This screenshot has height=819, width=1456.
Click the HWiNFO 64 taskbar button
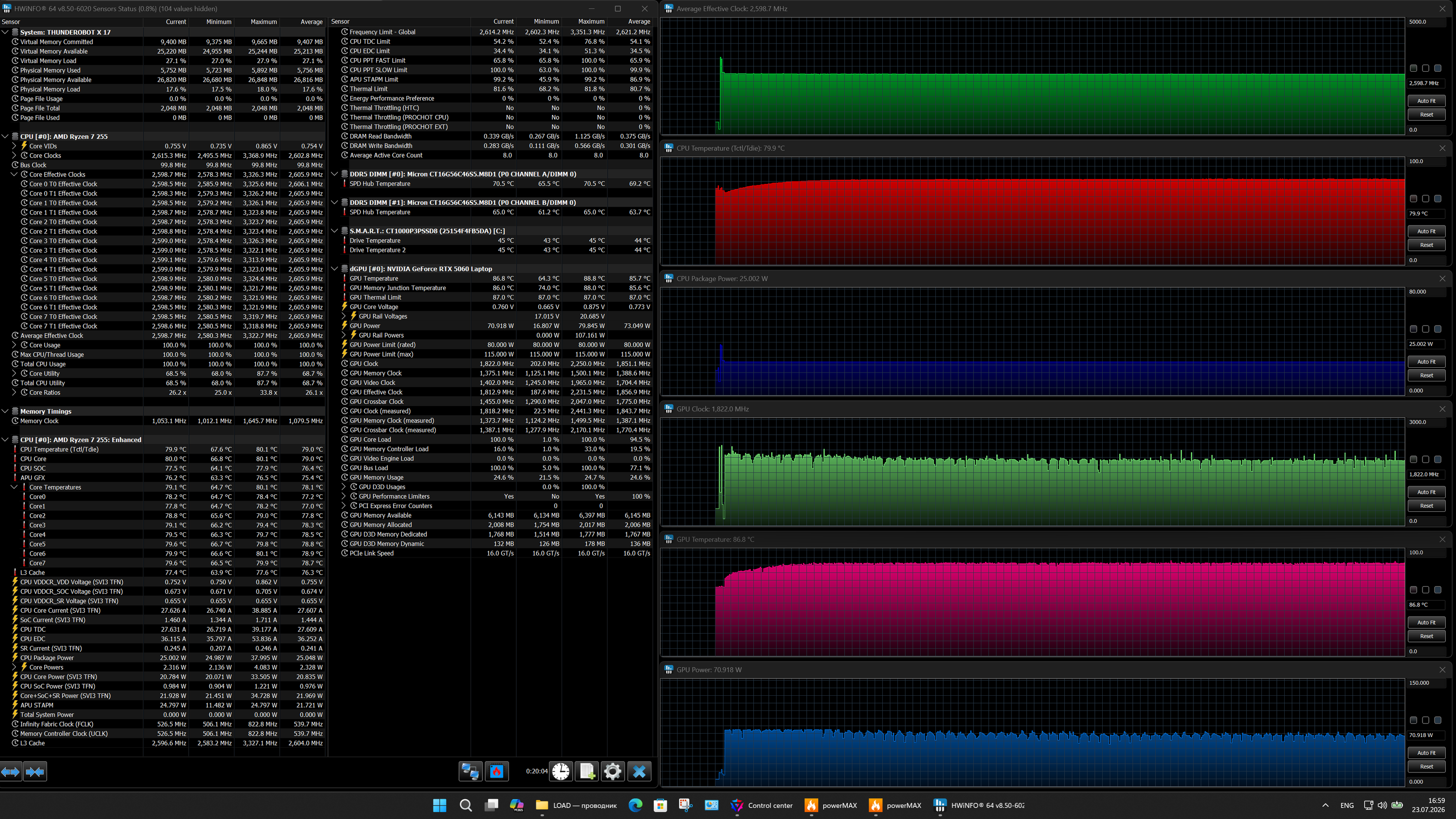980,805
